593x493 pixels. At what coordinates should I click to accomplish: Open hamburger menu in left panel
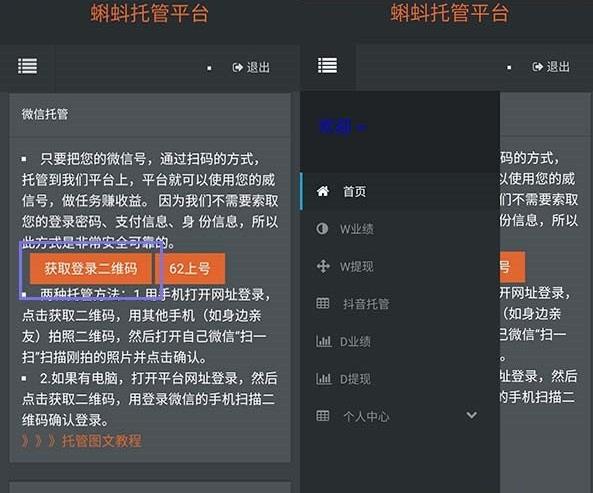coord(28,66)
